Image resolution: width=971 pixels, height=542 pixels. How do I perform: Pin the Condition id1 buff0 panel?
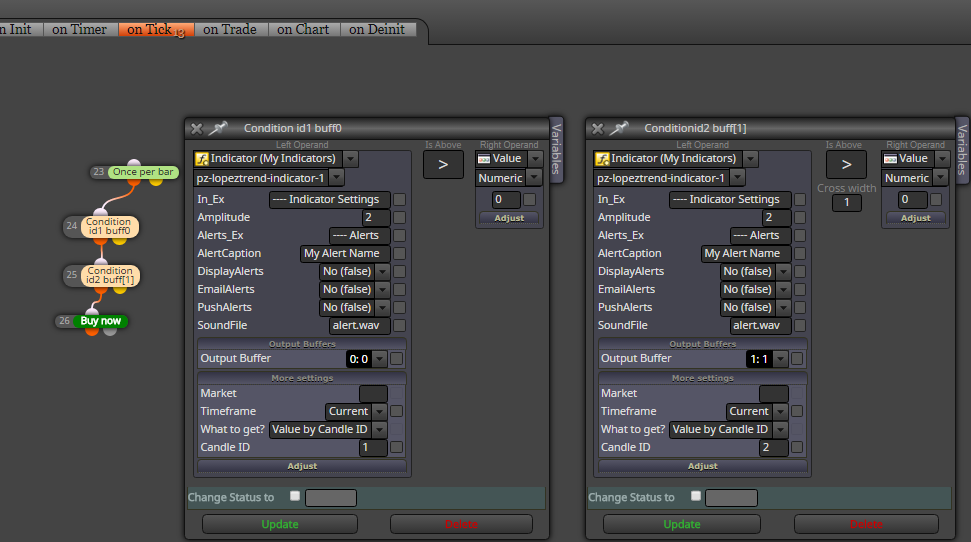[x=218, y=128]
